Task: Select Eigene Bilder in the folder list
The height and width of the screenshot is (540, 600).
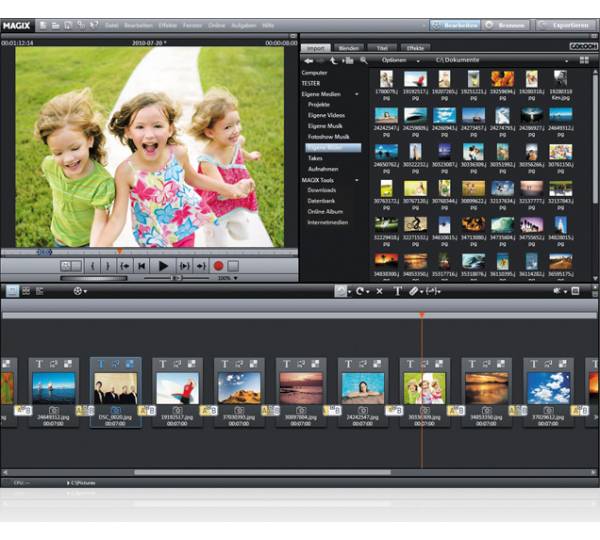Action: coord(324,147)
